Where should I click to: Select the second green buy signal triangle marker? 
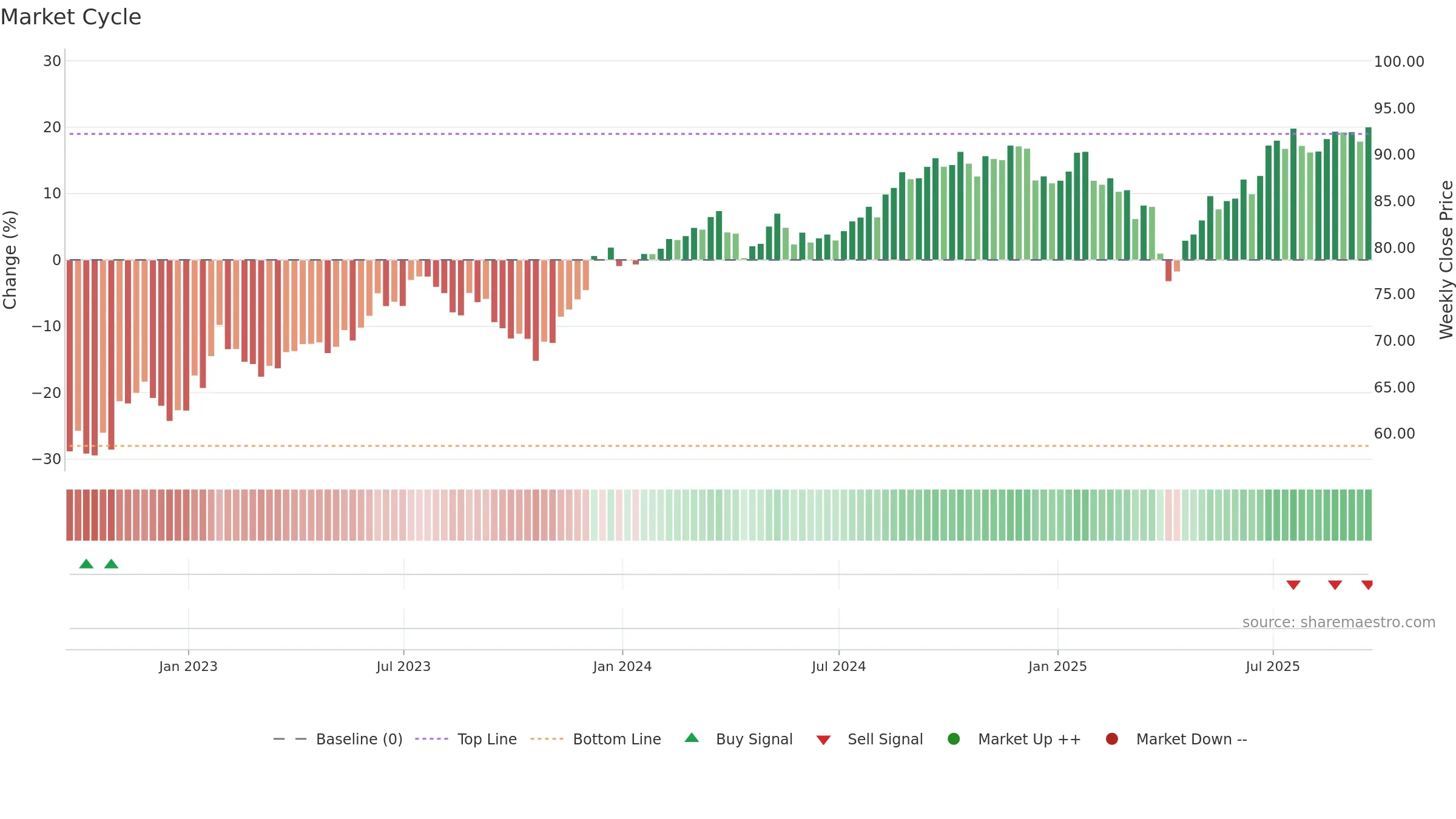pyautogui.click(x=111, y=564)
